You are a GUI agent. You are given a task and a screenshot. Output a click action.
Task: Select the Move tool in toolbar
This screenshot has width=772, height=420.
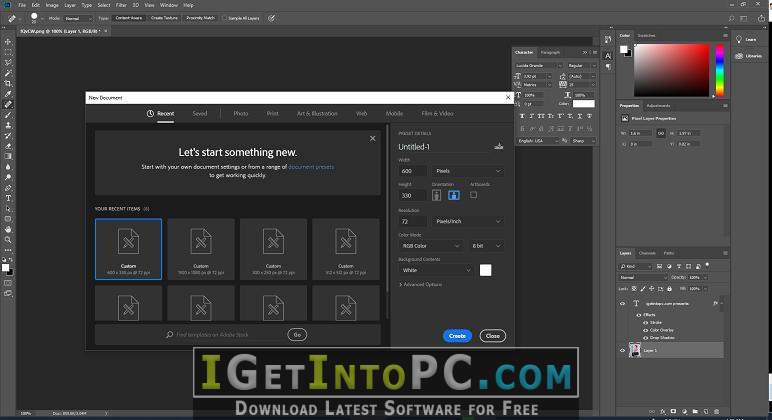[x=8, y=40]
